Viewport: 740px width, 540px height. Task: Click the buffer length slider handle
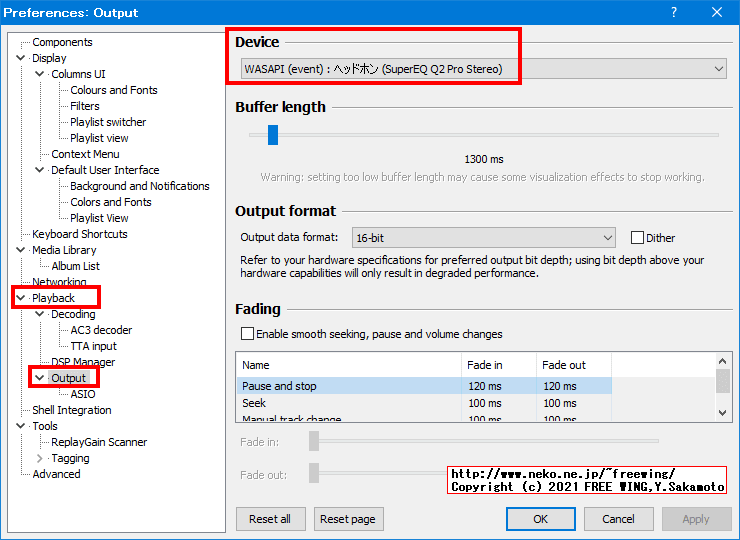coord(272,135)
